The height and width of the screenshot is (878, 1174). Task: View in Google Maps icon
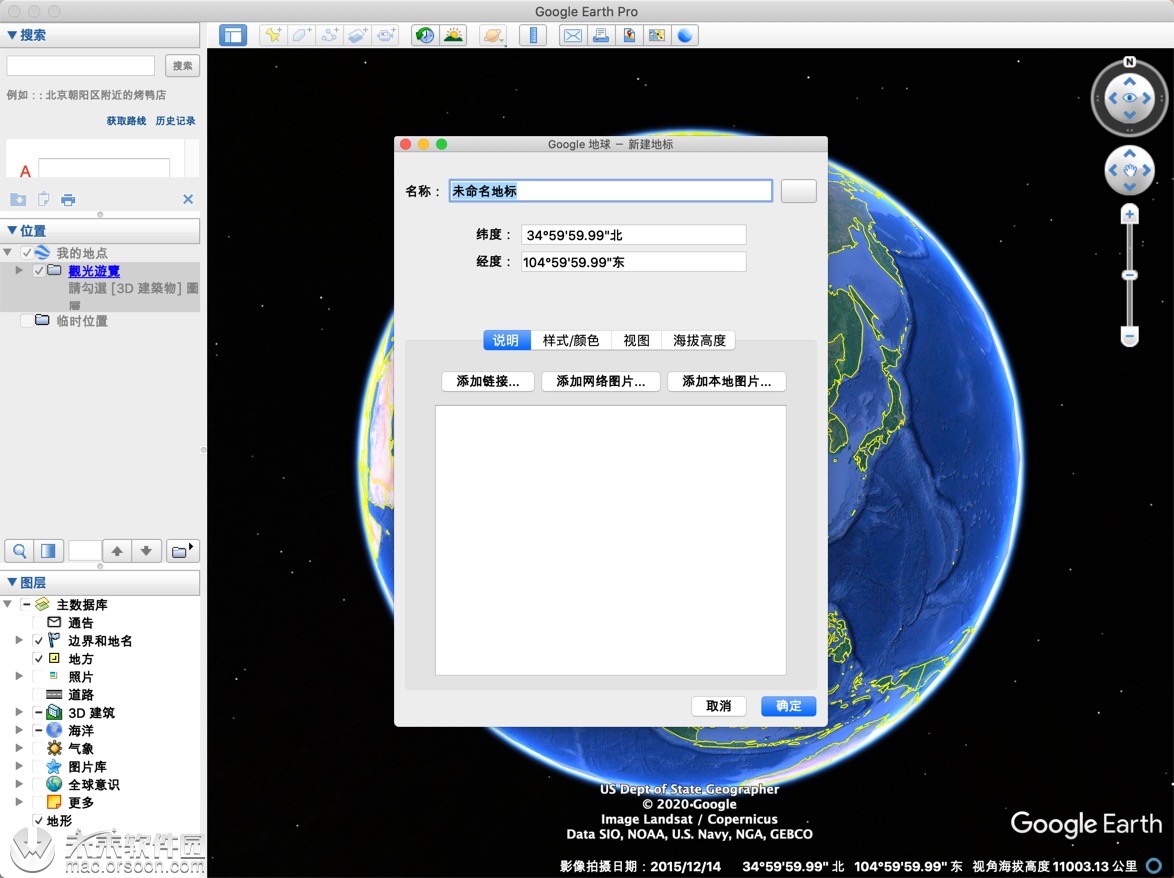[657, 35]
